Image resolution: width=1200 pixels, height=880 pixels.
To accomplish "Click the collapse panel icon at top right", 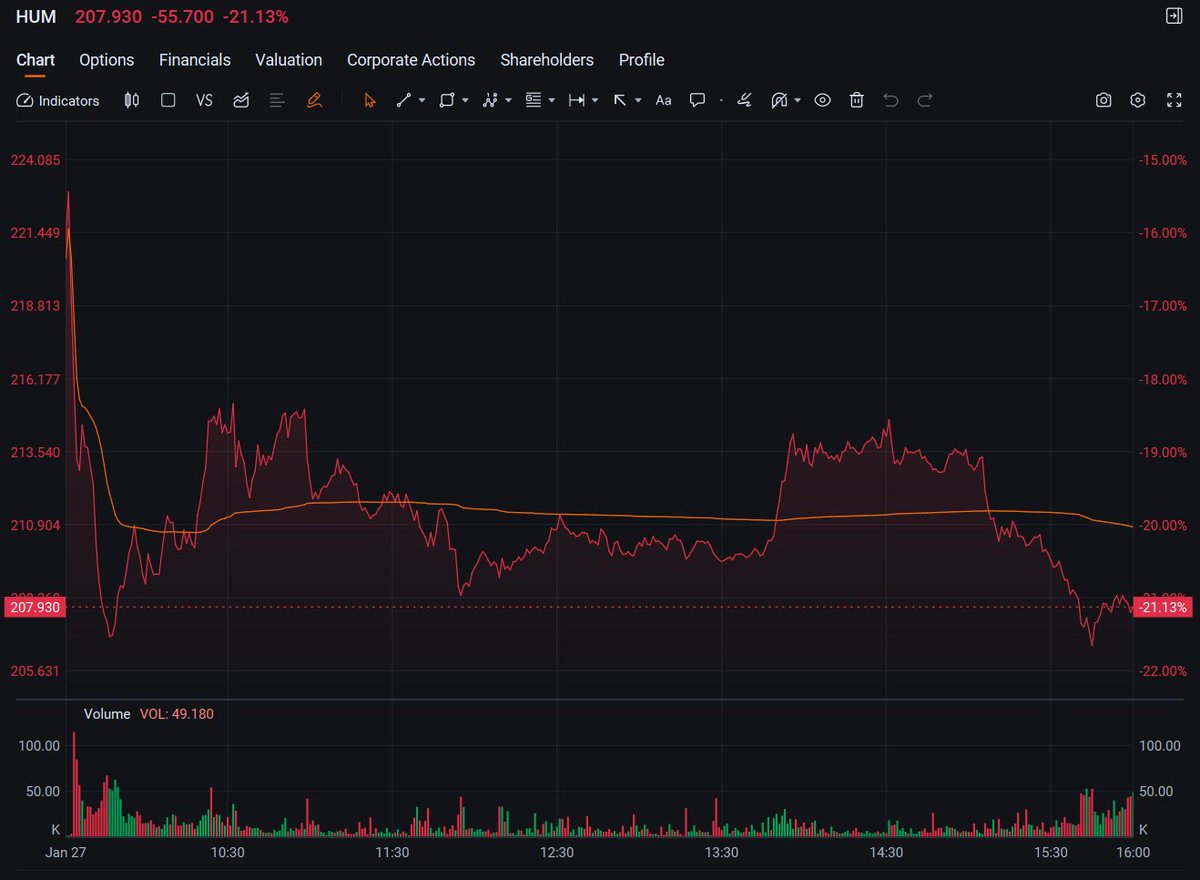I will (1174, 16).
